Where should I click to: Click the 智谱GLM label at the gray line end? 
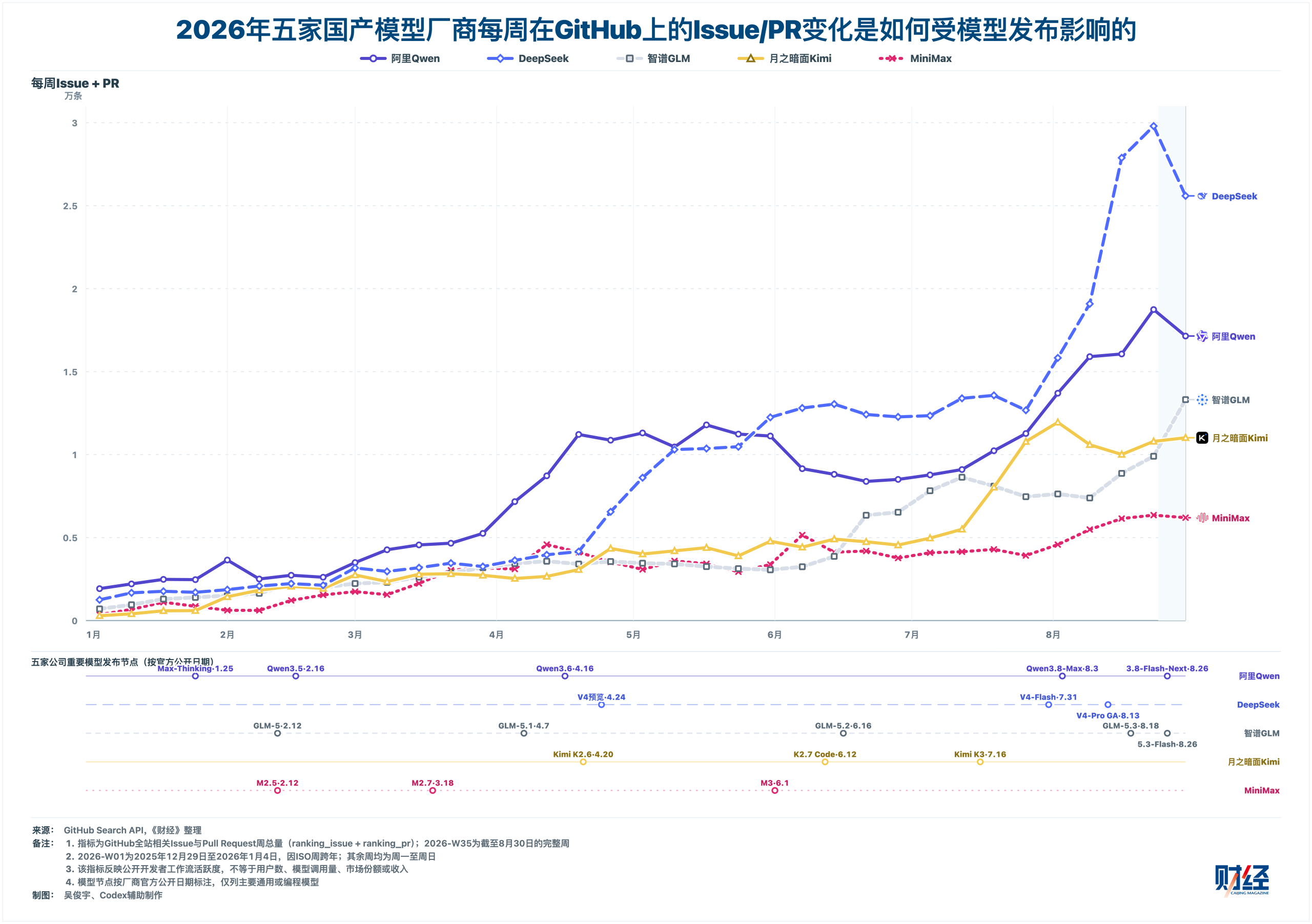[1231, 400]
